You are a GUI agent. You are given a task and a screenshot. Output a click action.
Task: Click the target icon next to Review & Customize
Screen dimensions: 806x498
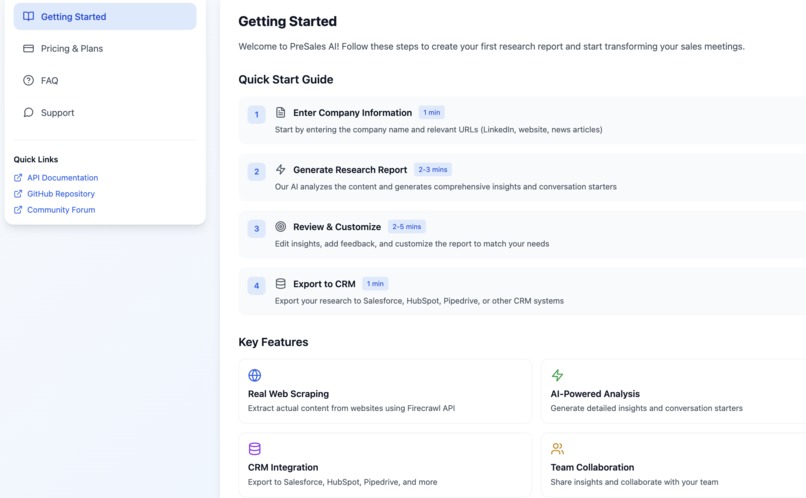[x=280, y=226]
